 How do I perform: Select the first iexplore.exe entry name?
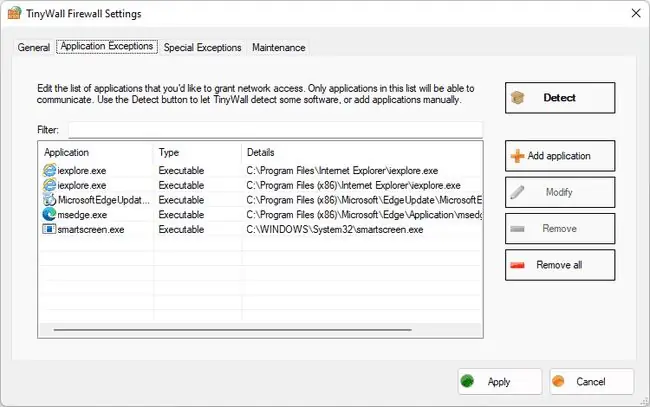click(x=82, y=171)
